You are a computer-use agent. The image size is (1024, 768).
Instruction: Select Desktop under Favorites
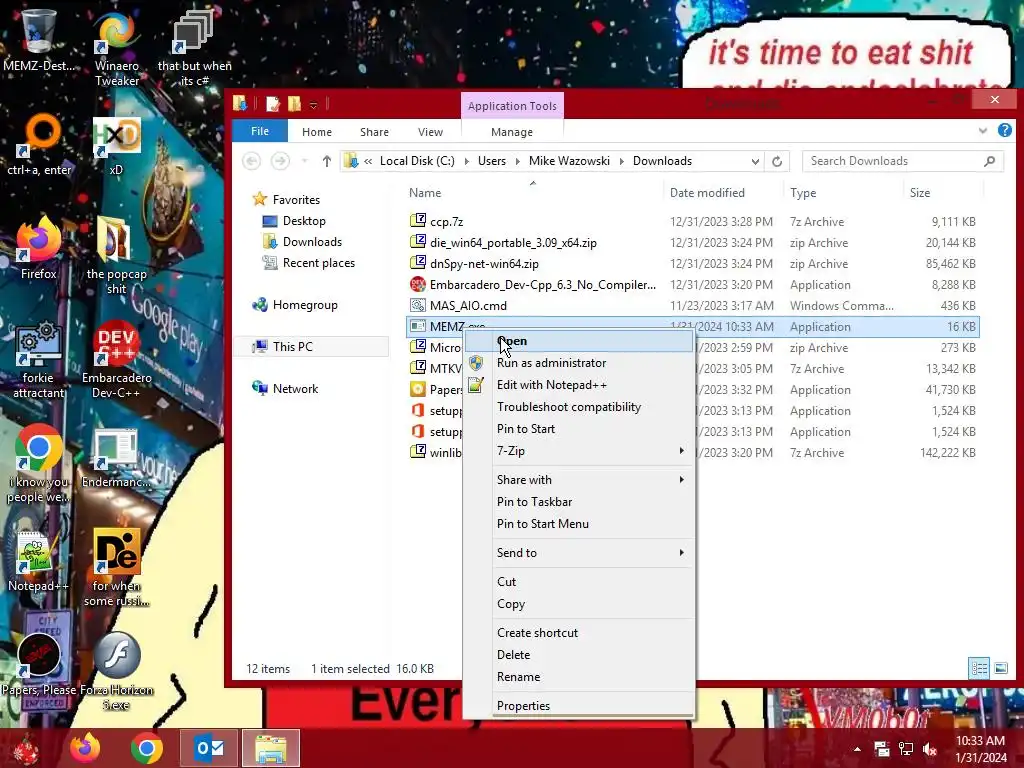pyautogui.click(x=304, y=221)
